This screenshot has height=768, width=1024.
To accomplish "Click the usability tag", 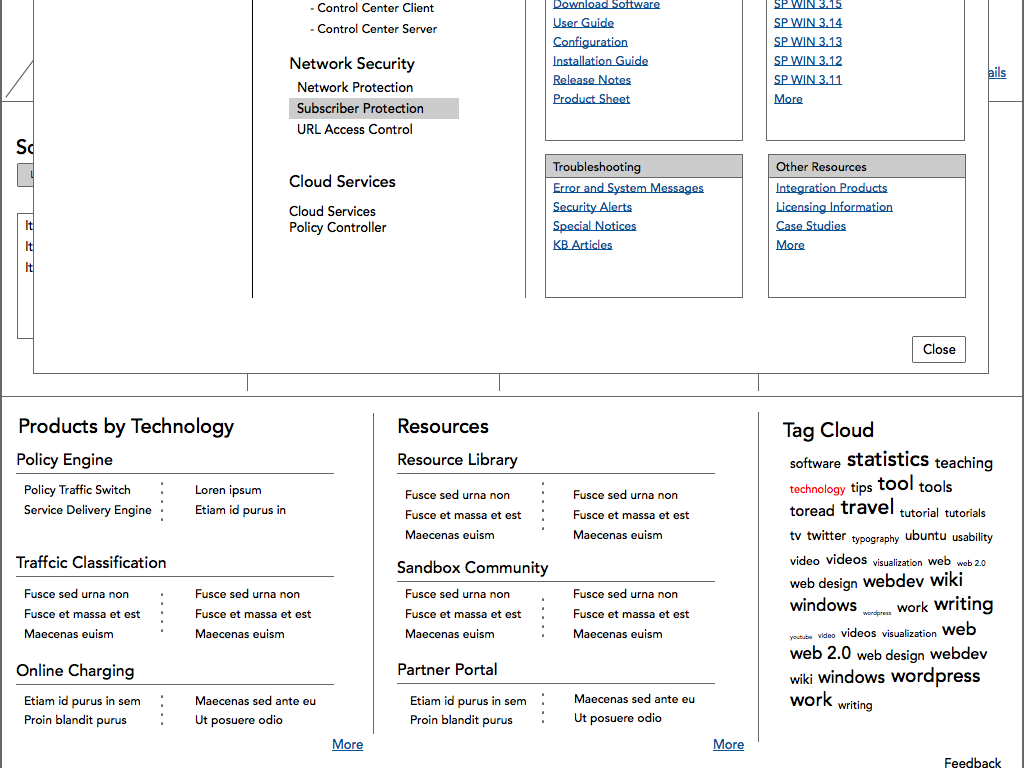I will [x=972, y=537].
